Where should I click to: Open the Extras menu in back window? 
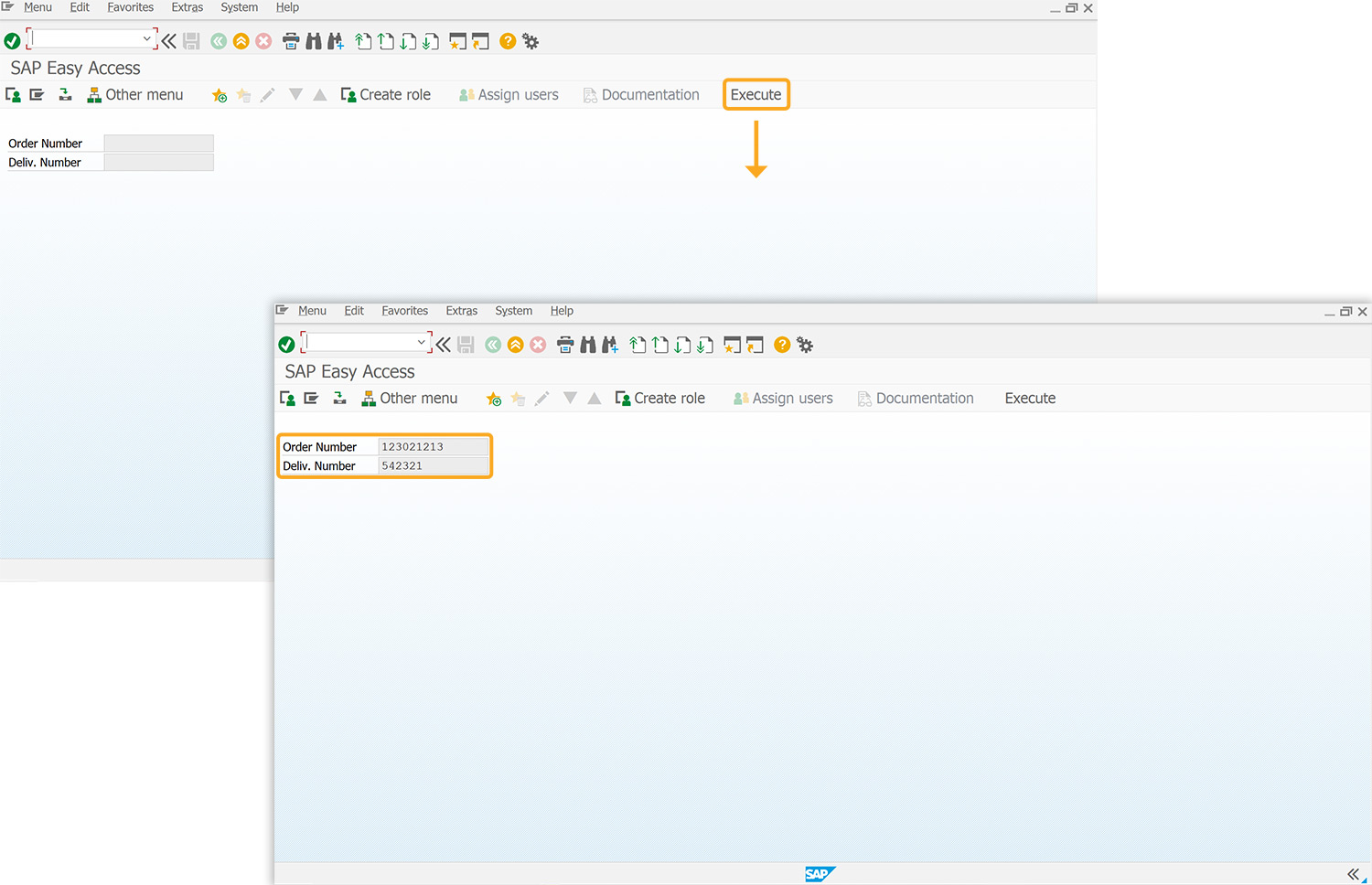[188, 7]
